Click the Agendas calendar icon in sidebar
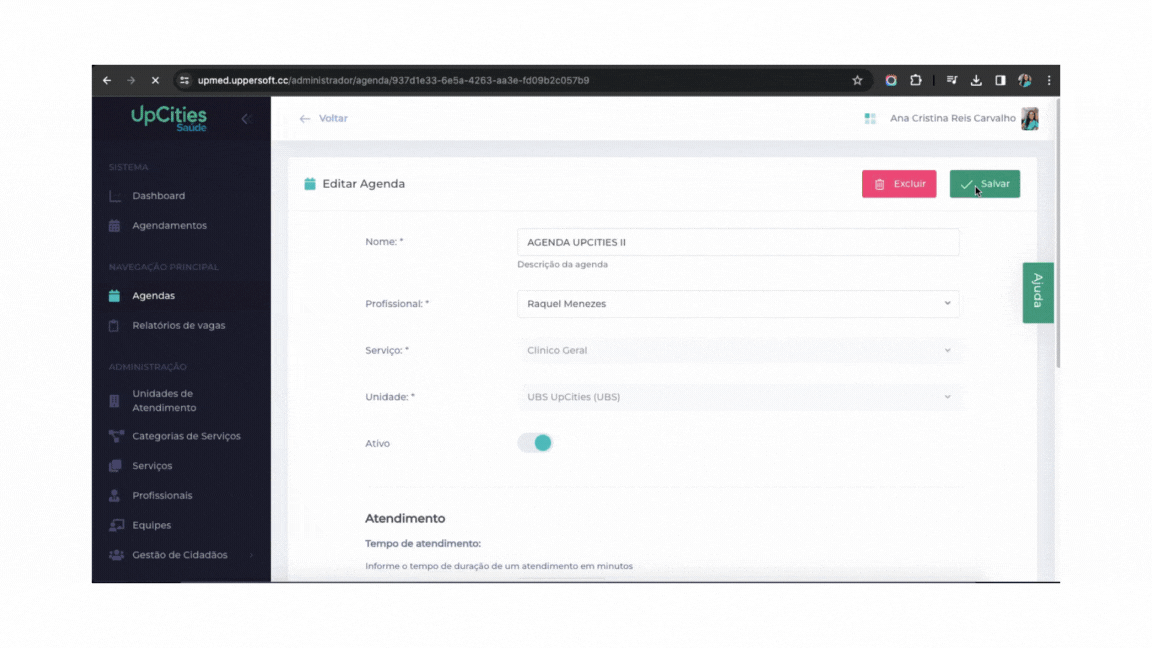 (115, 296)
